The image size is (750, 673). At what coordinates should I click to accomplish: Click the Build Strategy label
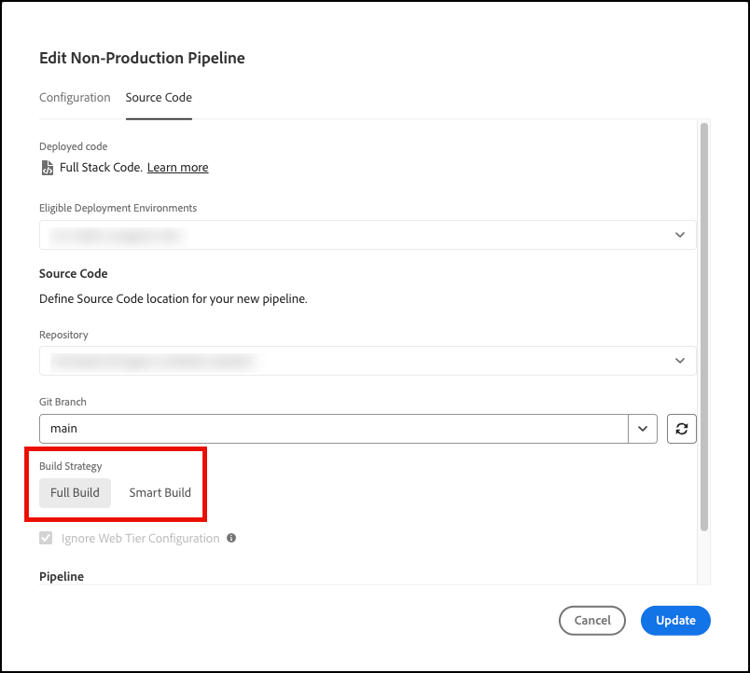point(71,466)
